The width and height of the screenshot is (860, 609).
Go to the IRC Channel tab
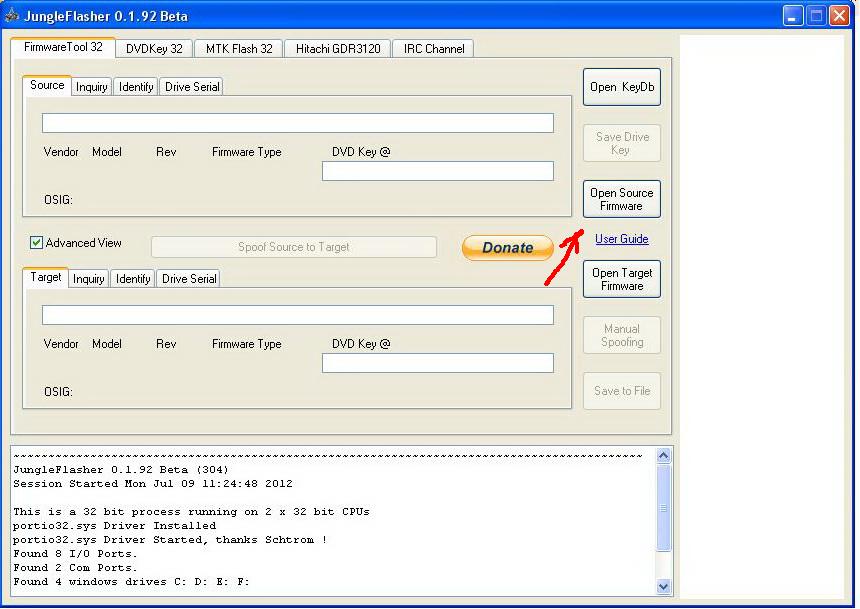click(433, 49)
